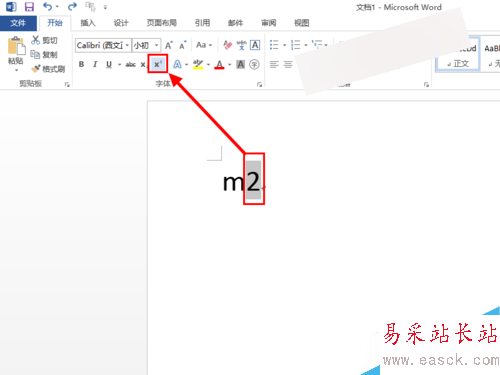Click the phonetic guide (拼音) icon
This screenshot has width=500, height=375.
241,45
